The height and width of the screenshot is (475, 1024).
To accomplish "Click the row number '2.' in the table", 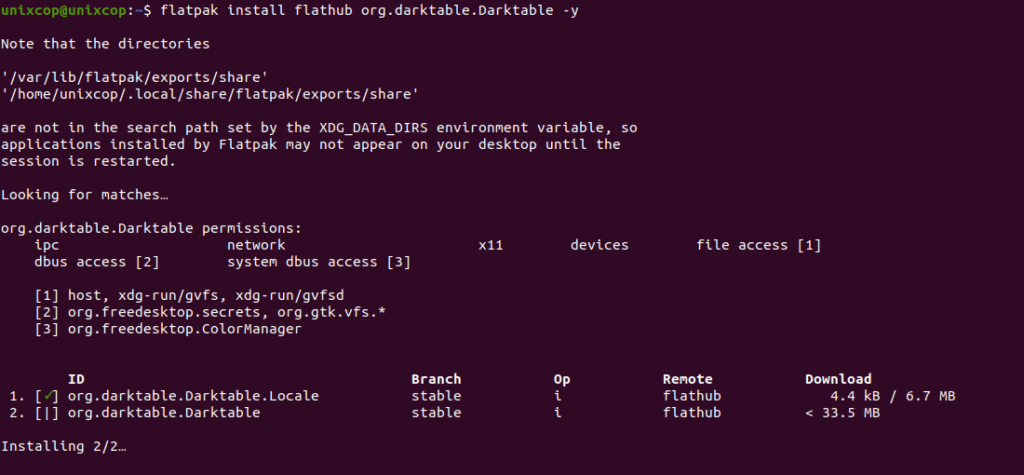I will tap(17, 413).
